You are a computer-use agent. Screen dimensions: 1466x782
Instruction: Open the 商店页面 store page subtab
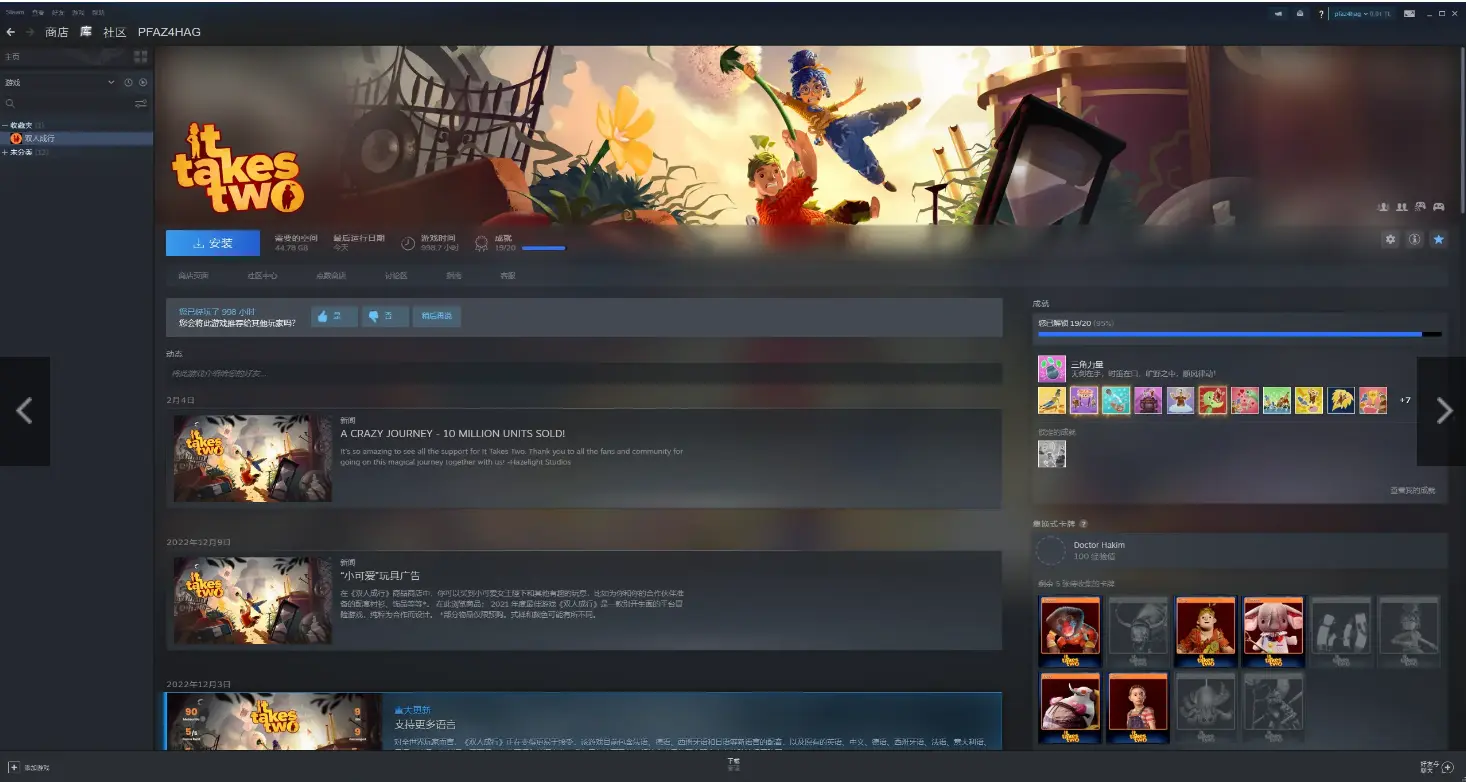193,275
